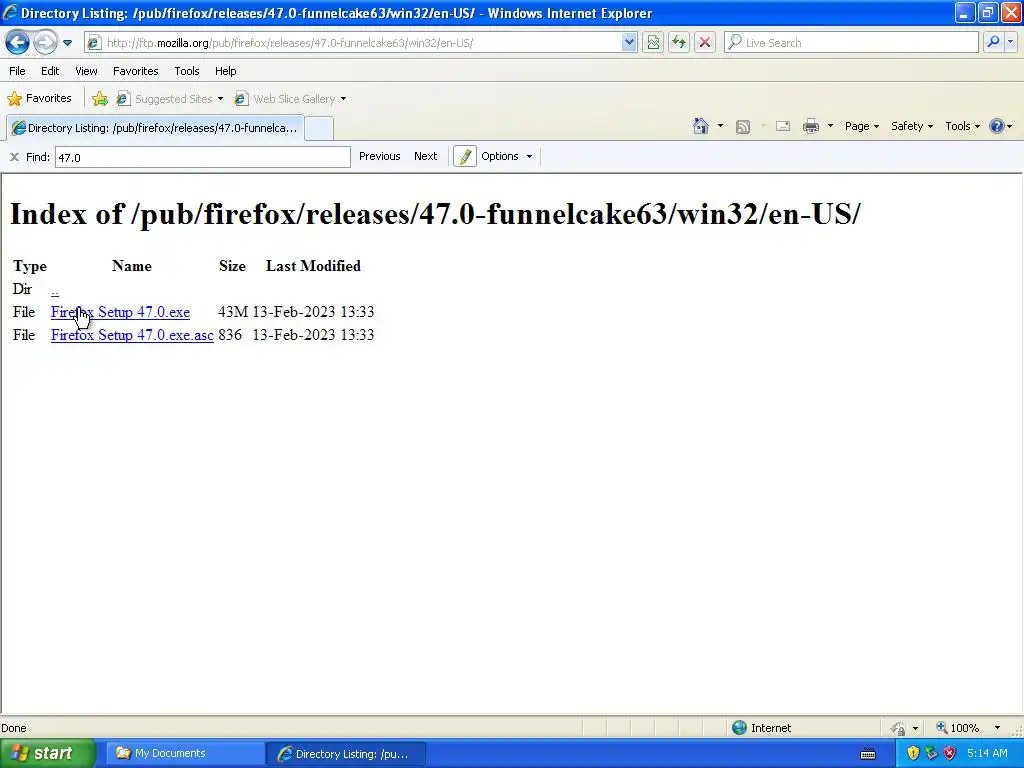Click the red shield security alert tray icon
Viewport: 1024px width, 768px height.
click(x=950, y=754)
